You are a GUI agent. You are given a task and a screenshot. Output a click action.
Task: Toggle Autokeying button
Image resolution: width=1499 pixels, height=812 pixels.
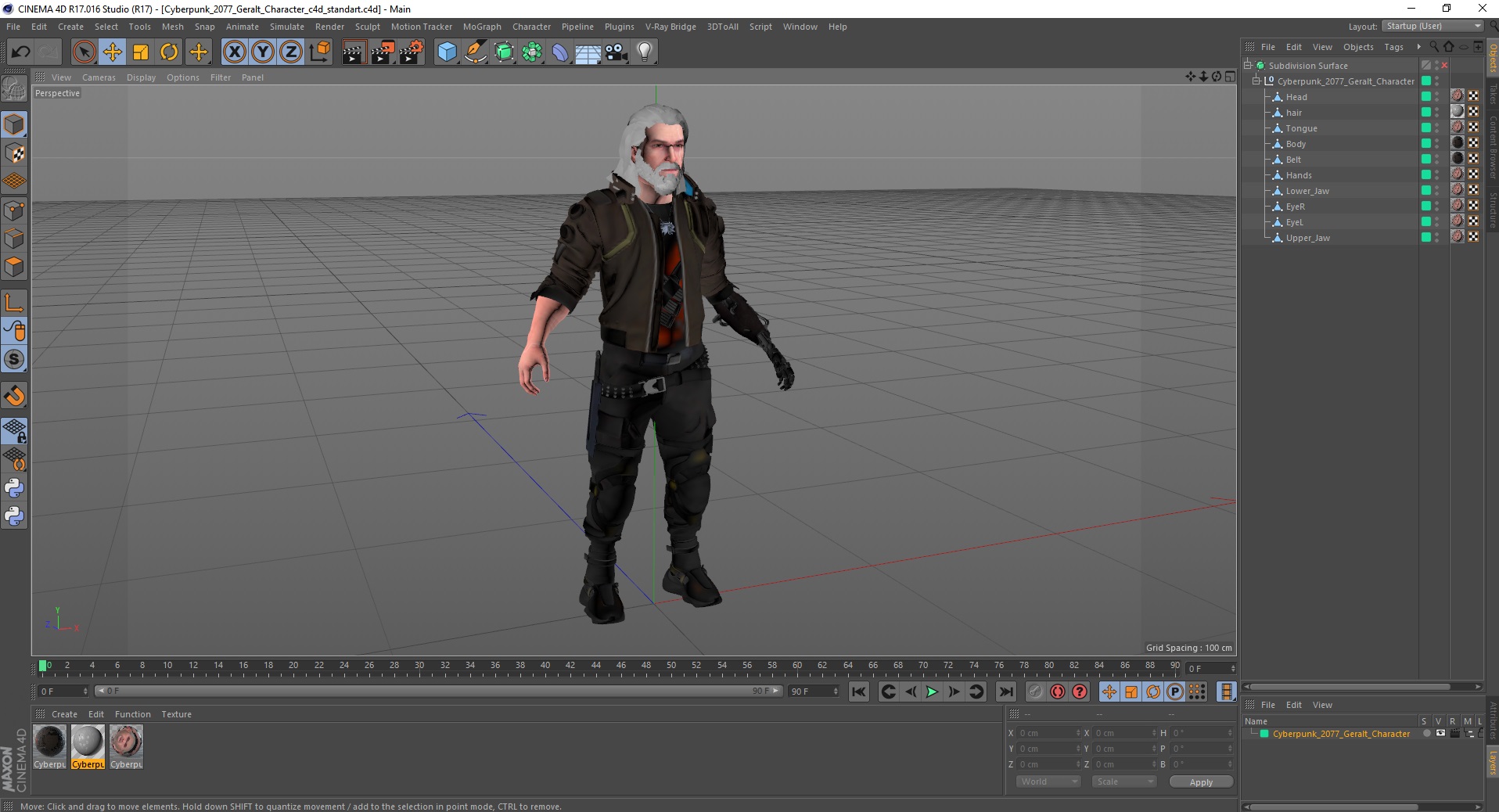tap(1058, 692)
